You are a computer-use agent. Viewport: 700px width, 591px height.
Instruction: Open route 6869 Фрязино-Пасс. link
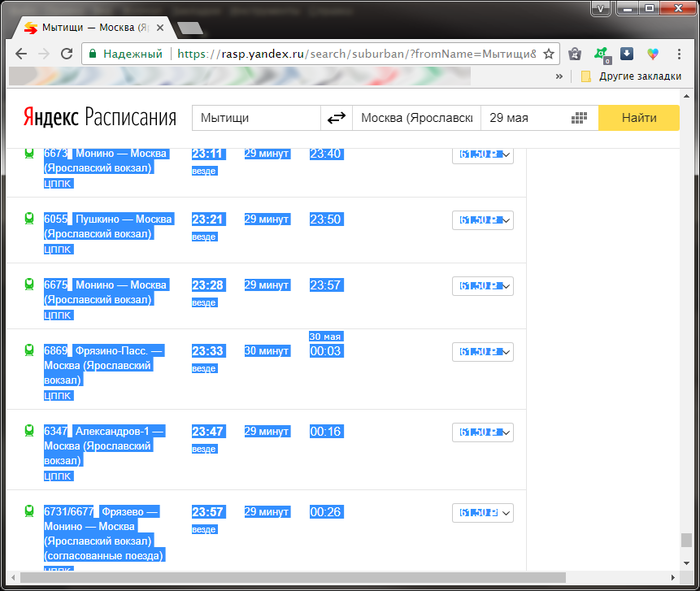[x=104, y=365]
